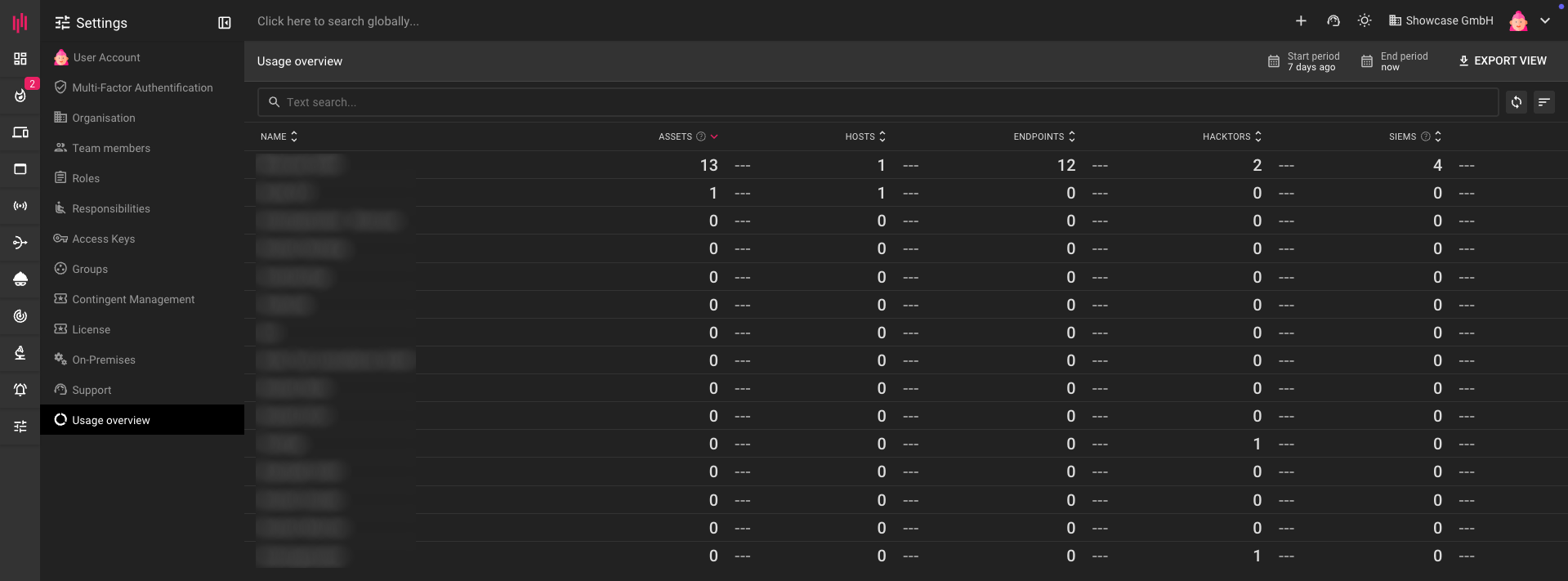
Task: Open the End period date picker
Action: pyautogui.click(x=1395, y=61)
